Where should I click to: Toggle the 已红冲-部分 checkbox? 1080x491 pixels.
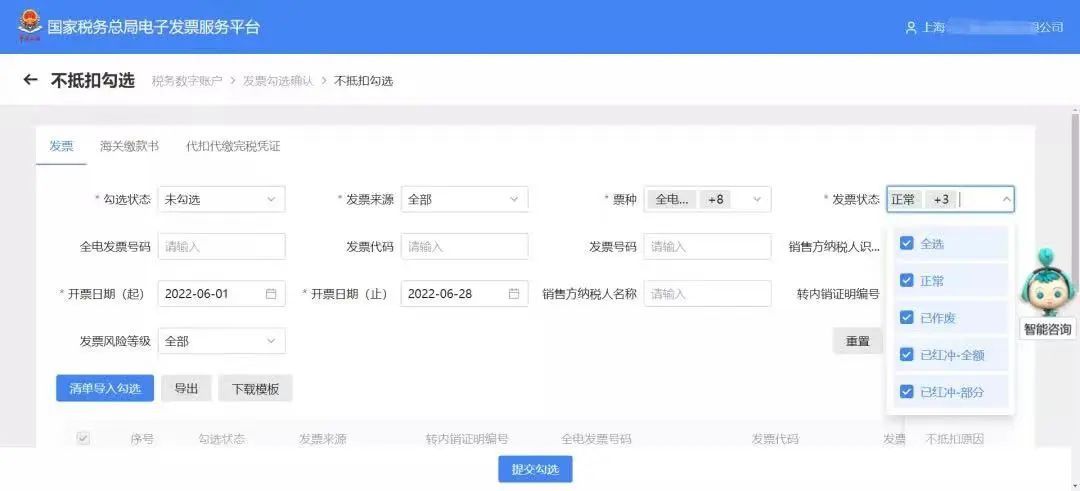[x=907, y=392]
